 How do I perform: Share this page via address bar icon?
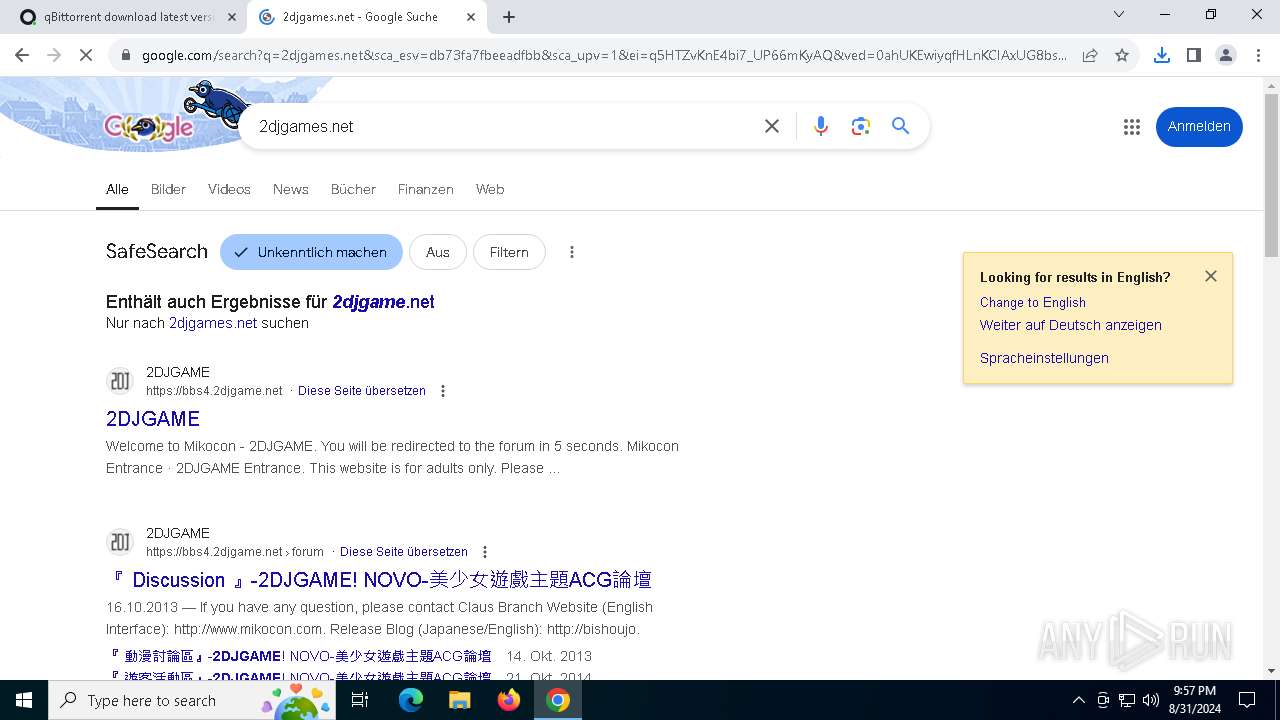point(1090,56)
